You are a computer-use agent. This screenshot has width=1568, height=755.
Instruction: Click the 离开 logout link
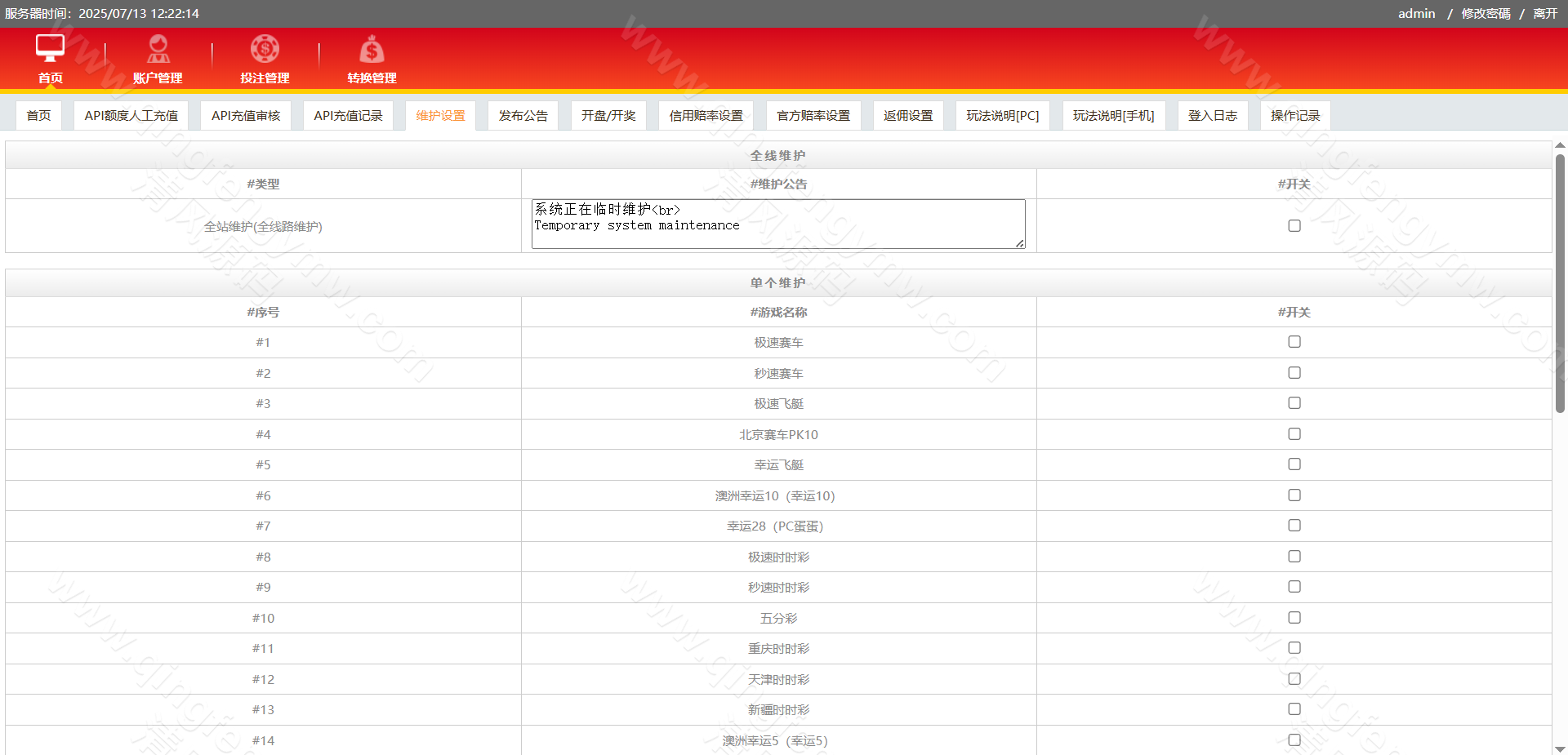coord(1545,14)
